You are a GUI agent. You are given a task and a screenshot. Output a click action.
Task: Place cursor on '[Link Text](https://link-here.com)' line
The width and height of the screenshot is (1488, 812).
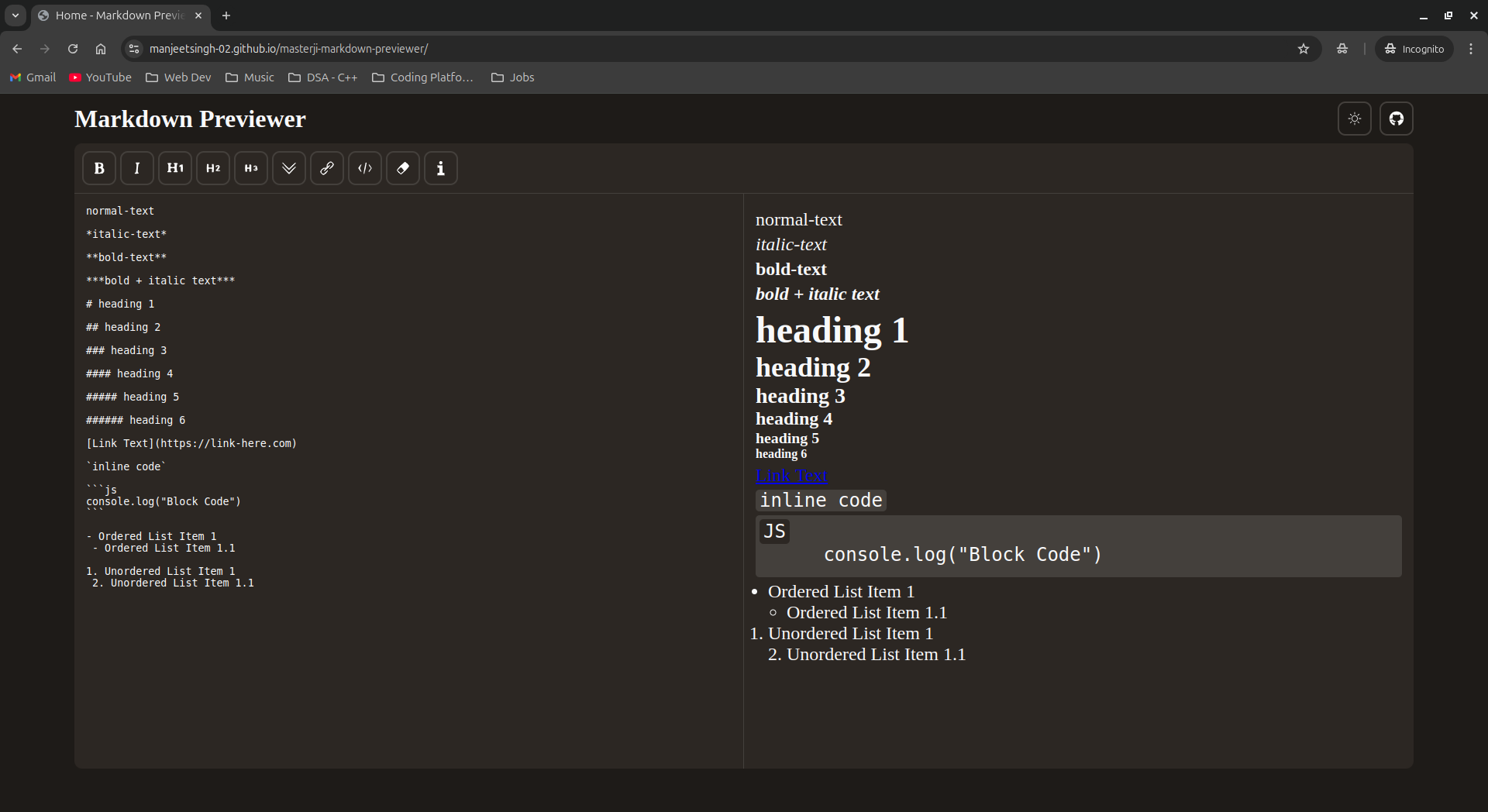pyautogui.click(x=191, y=443)
